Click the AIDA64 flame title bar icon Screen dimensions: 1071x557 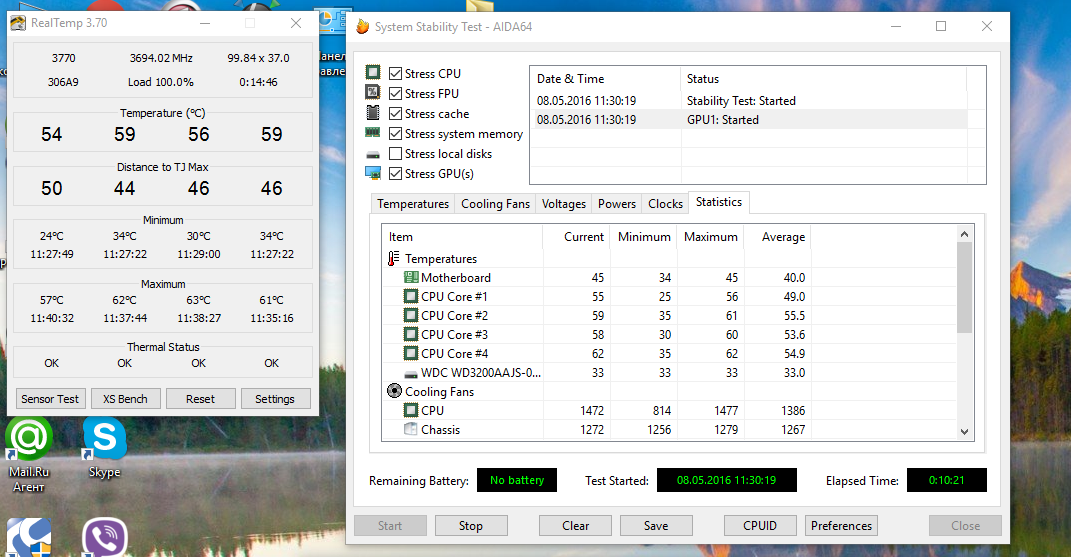pos(363,27)
